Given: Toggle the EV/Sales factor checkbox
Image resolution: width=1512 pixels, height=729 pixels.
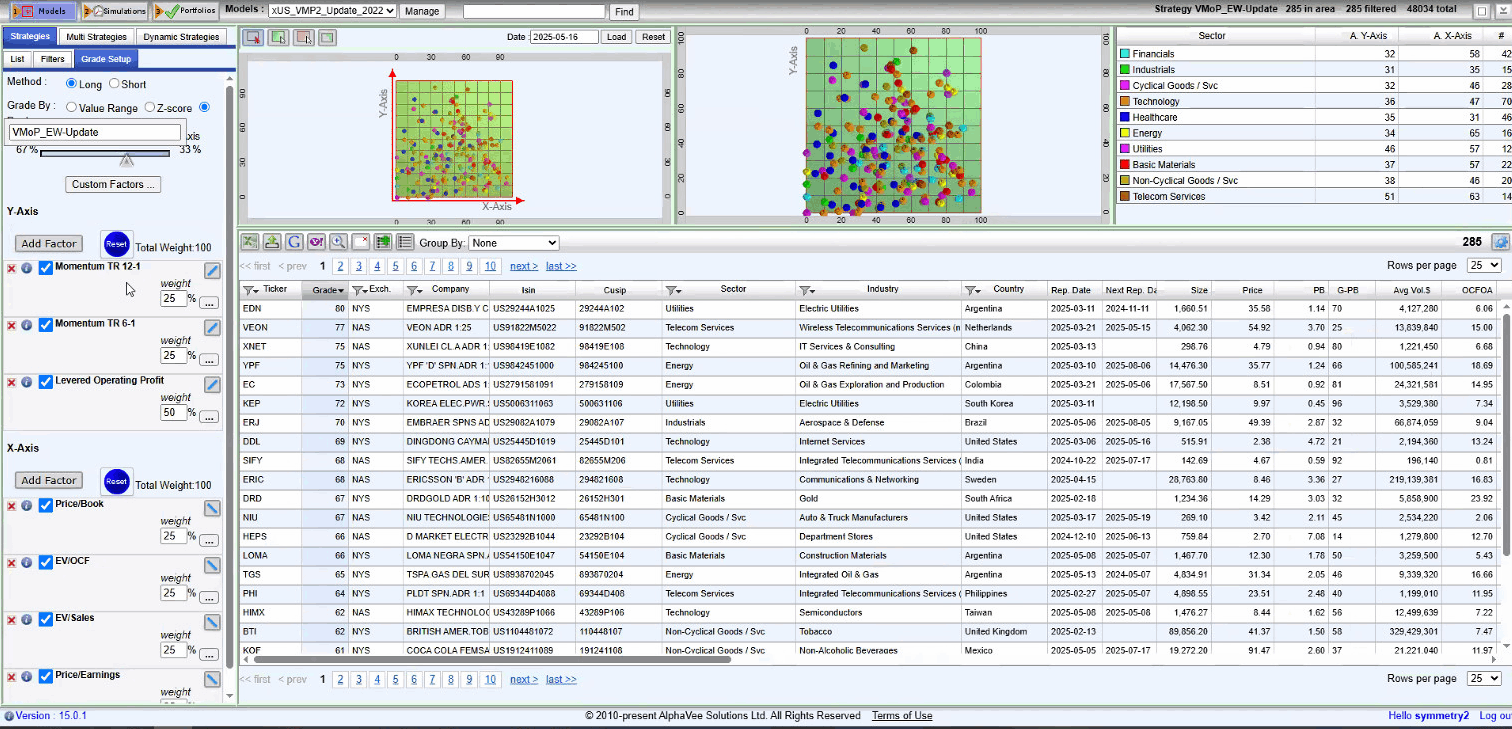Looking at the screenshot, I should click(x=45, y=619).
